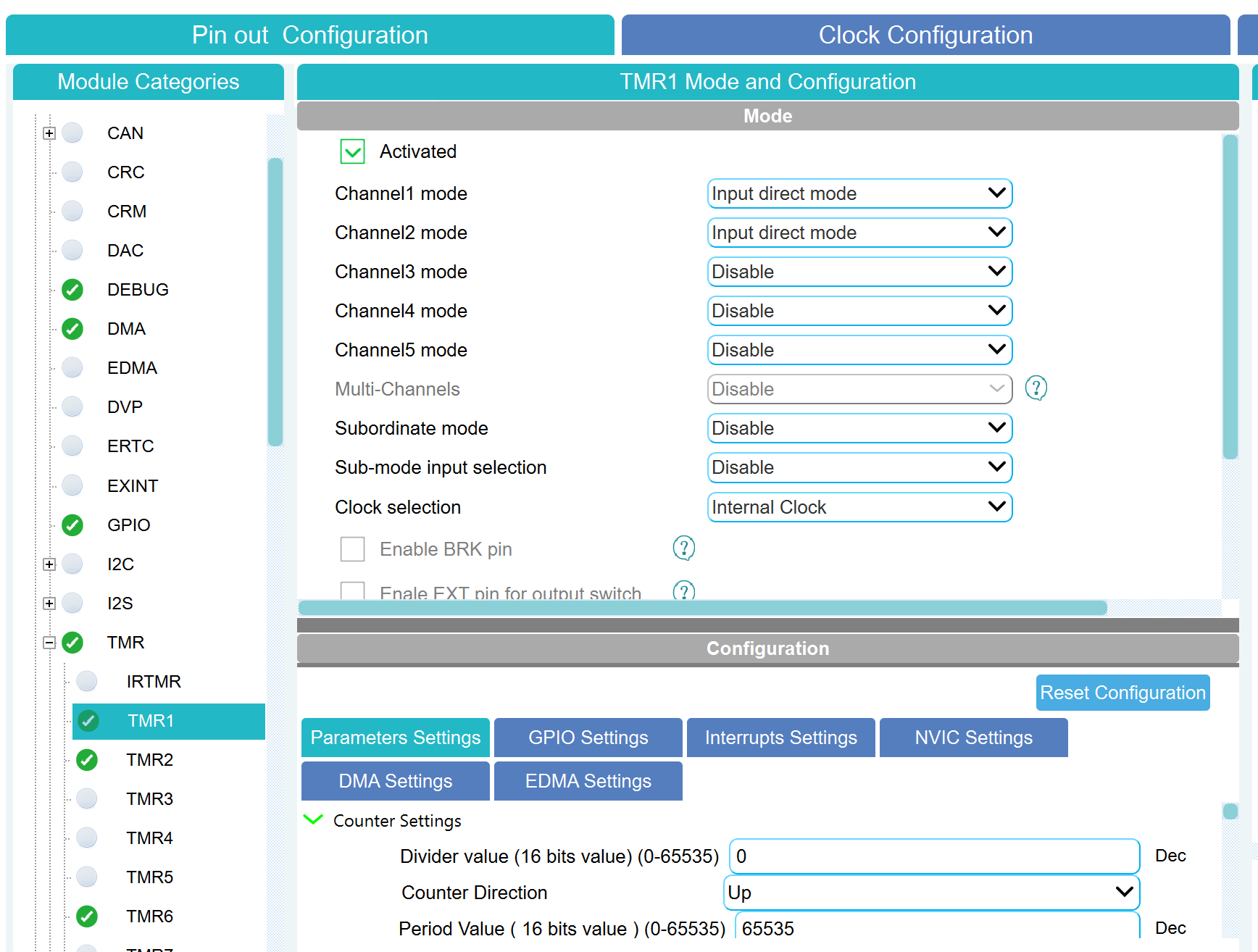Toggle the EXT pin for output switch checkbox
Viewport: 1258px width, 952px height.
pos(353,590)
